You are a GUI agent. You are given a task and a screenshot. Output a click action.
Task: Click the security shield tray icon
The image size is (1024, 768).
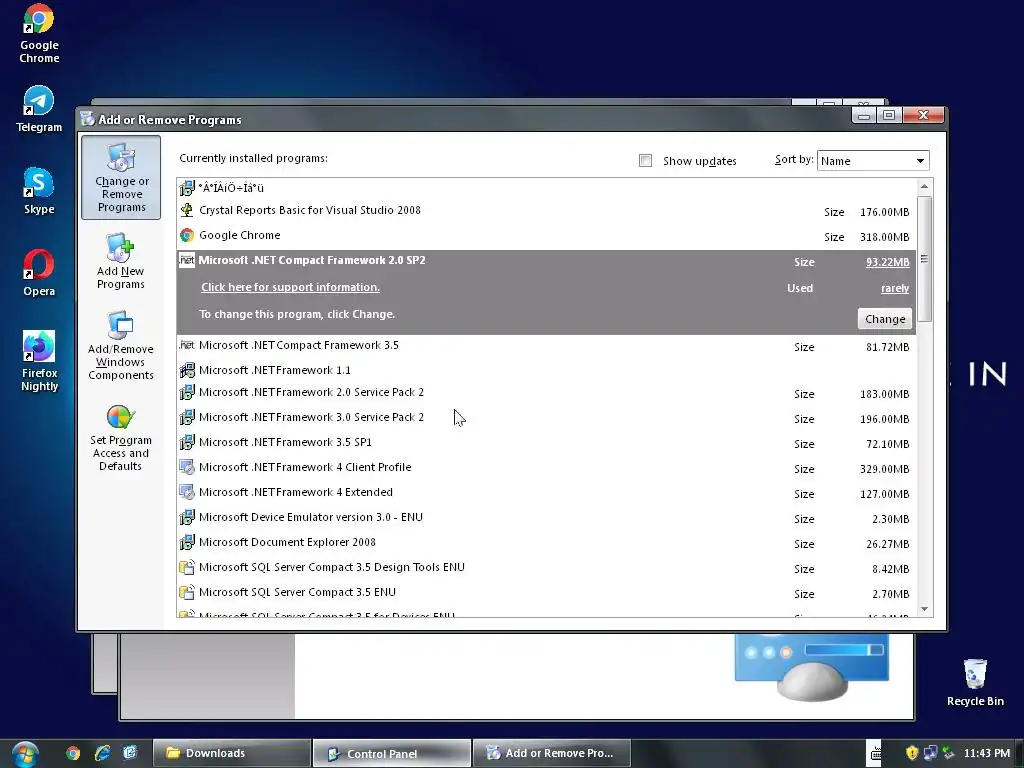click(912, 753)
